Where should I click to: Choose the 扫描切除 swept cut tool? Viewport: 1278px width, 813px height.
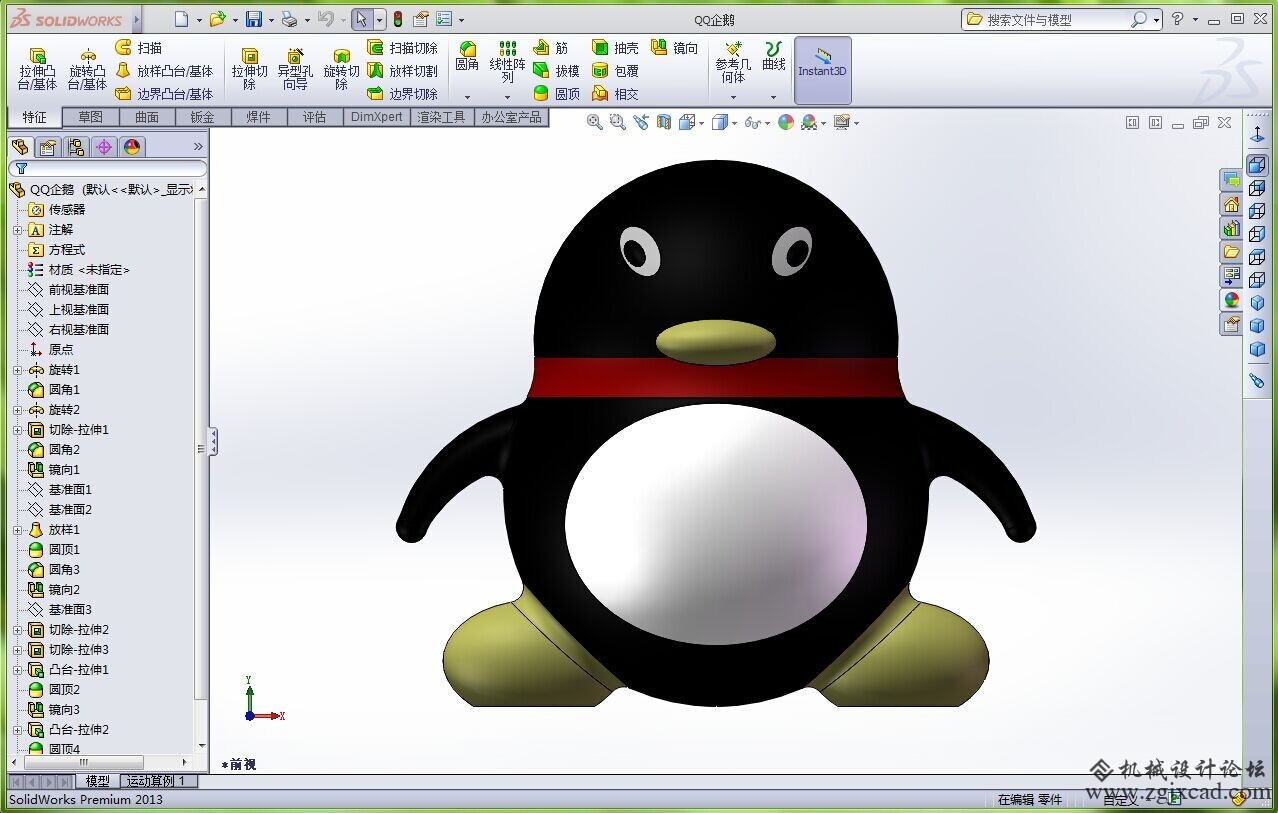click(x=402, y=47)
